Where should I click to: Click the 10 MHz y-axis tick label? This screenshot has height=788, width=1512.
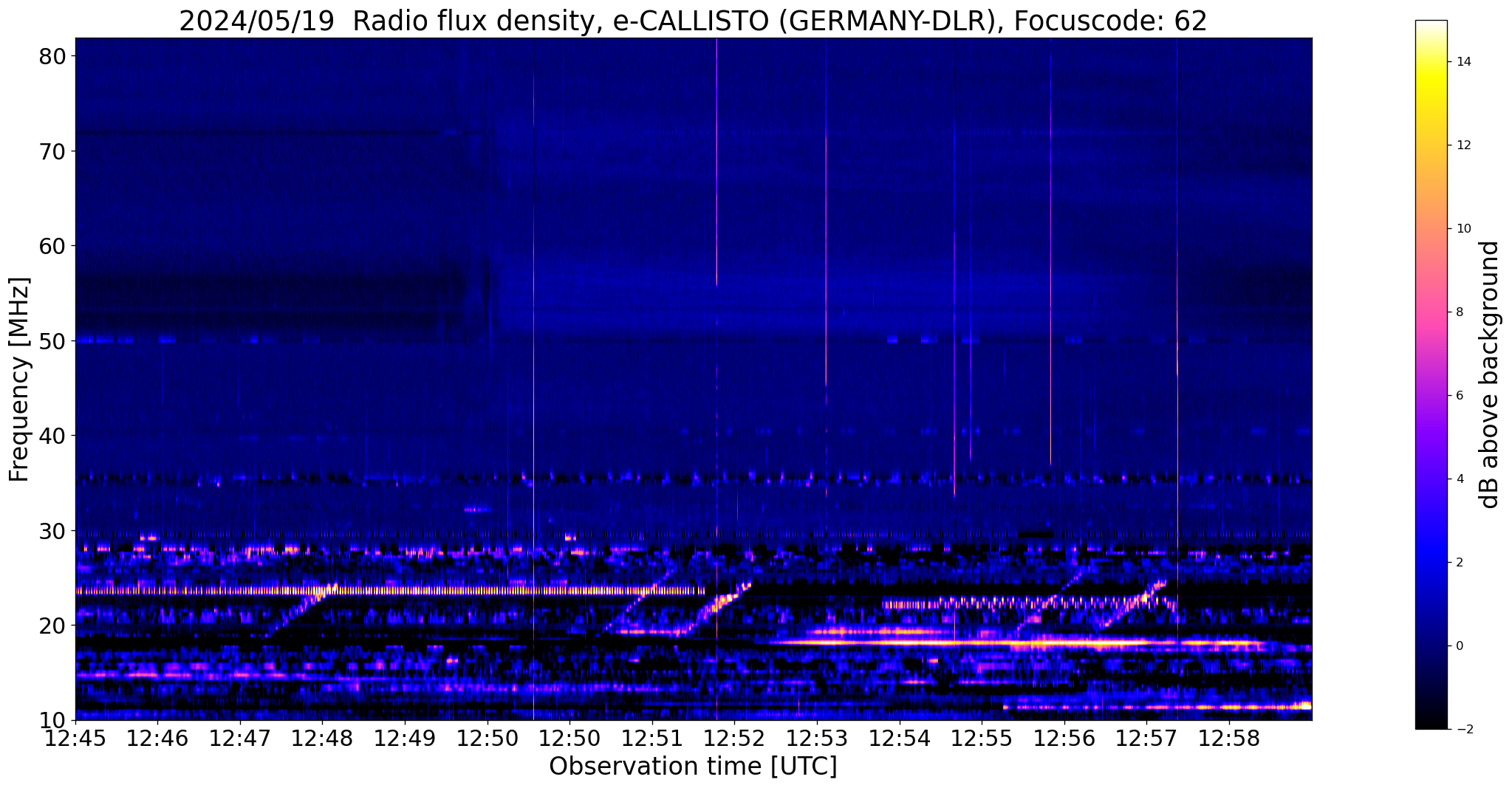tap(51, 719)
